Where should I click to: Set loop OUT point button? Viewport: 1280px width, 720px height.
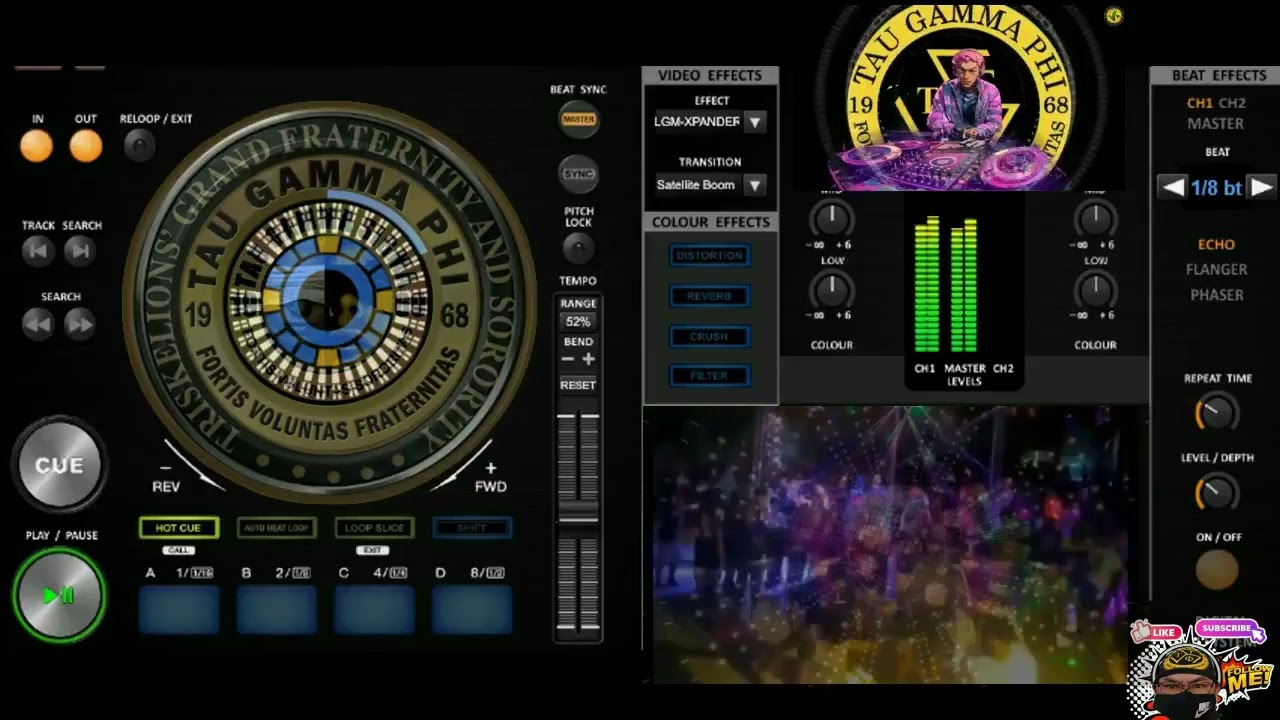[x=86, y=147]
